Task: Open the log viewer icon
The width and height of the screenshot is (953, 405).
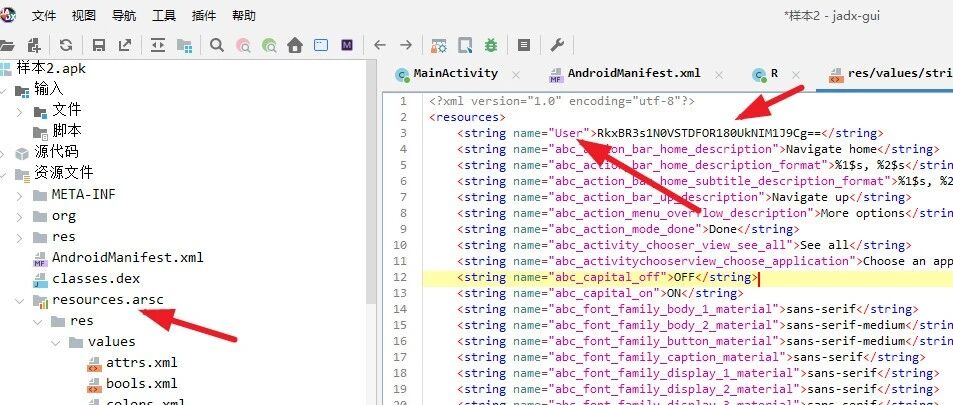Action: point(524,45)
